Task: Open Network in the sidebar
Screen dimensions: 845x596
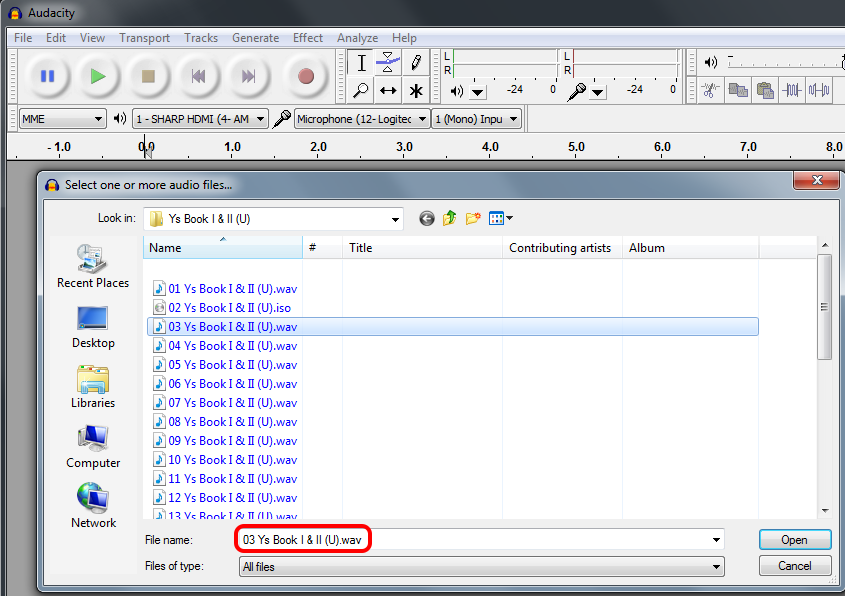Action: coord(93,507)
